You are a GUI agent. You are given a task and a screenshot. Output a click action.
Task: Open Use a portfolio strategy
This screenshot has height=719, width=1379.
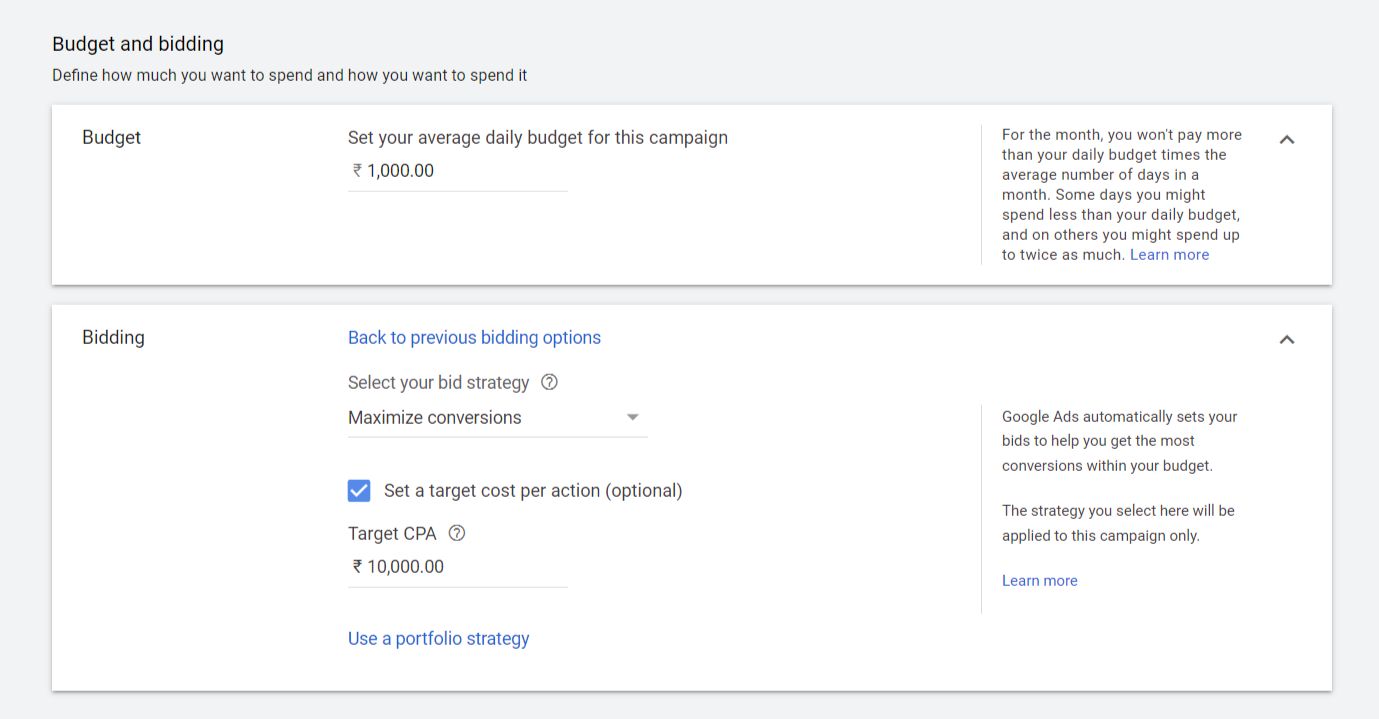(x=438, y=638)
